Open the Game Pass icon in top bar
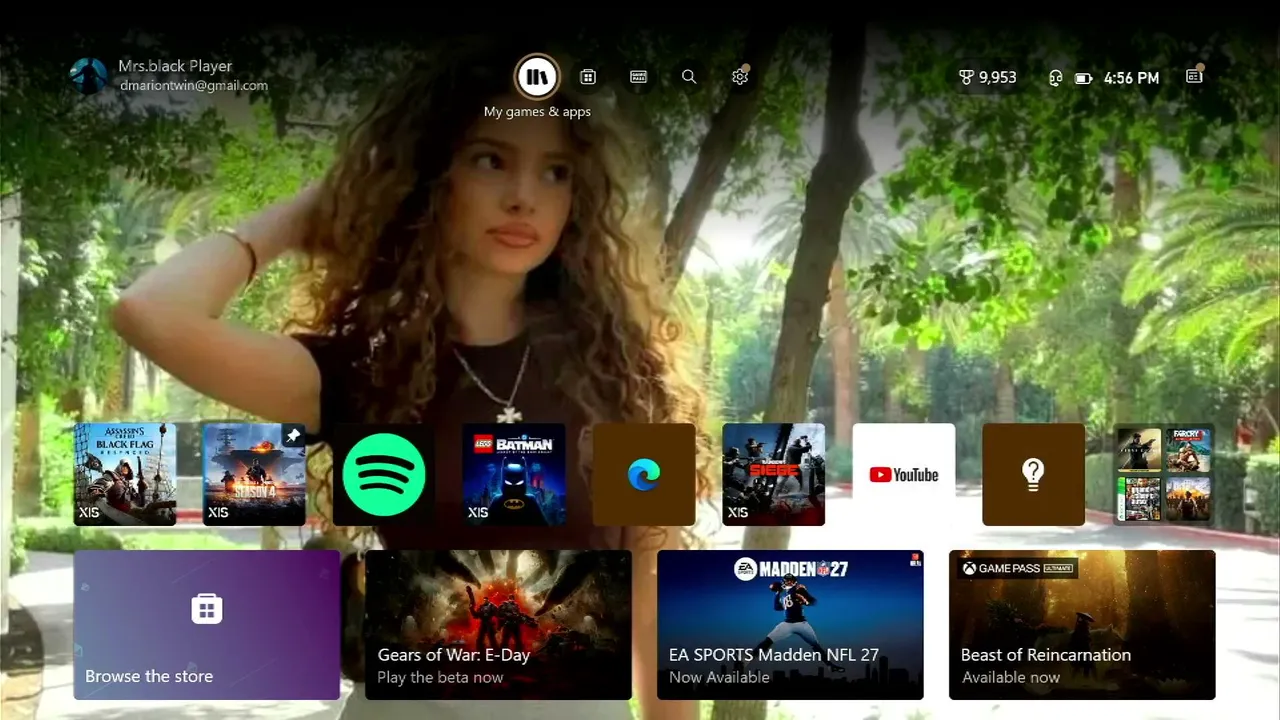 (x=639, y=77)
